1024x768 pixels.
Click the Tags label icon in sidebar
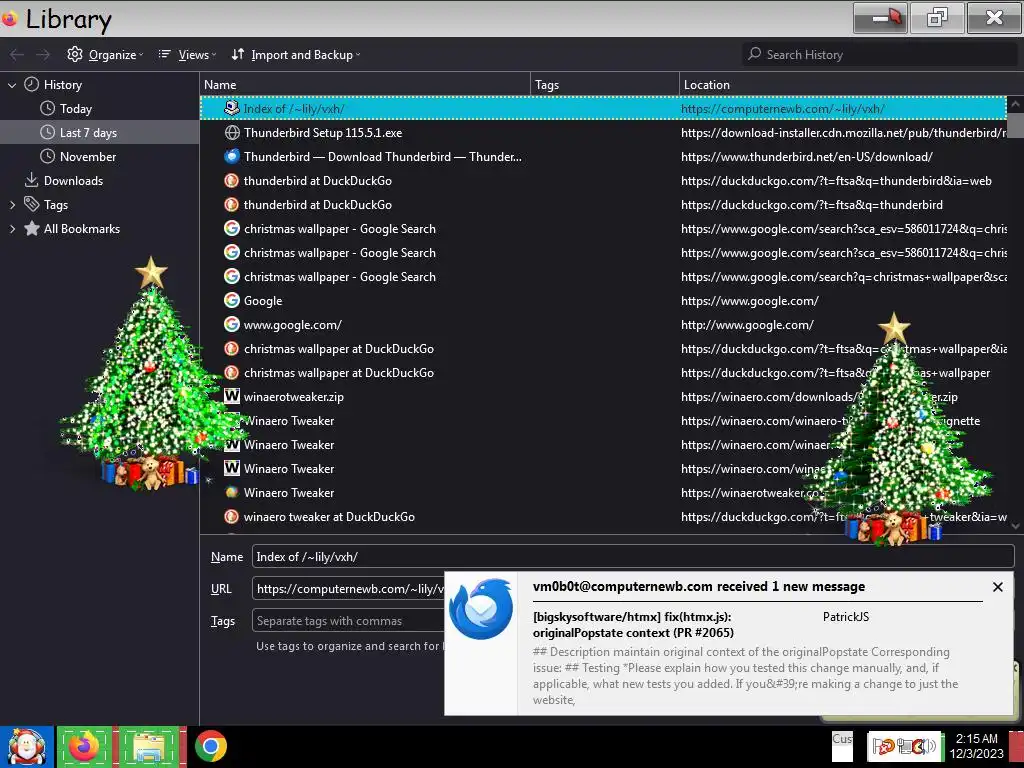click(31, 204)
